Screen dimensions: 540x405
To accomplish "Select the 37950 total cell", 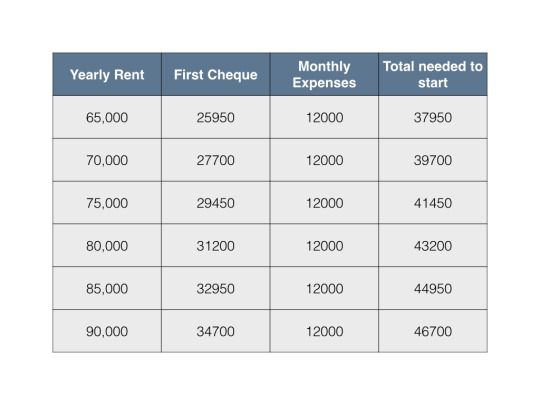I will tap(433, 117).
